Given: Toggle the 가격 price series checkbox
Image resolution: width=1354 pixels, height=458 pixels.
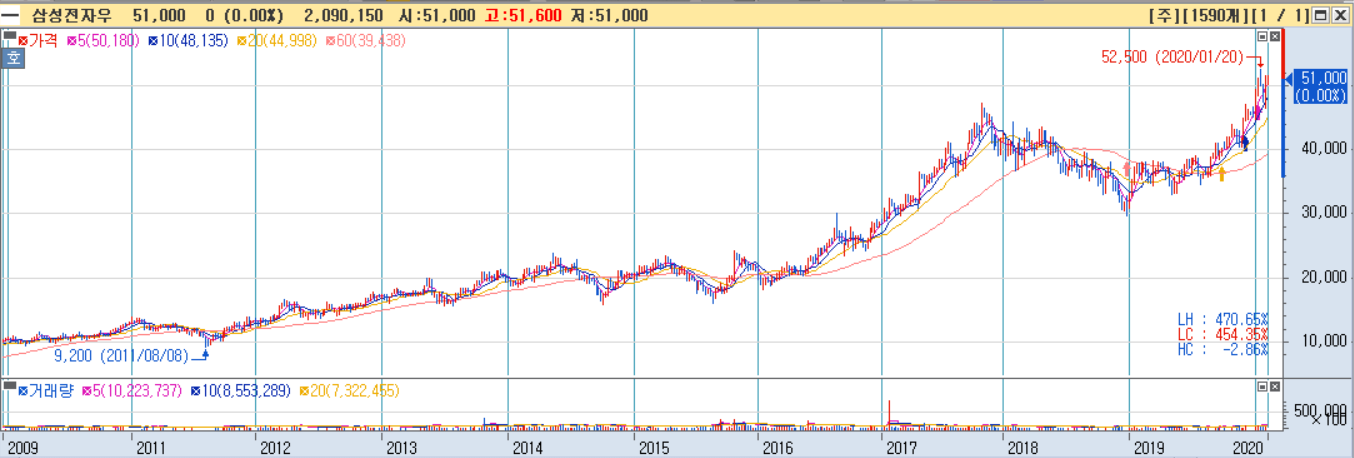Looking at the screenshot, I should pyautogui.click(x=22, y=40).
